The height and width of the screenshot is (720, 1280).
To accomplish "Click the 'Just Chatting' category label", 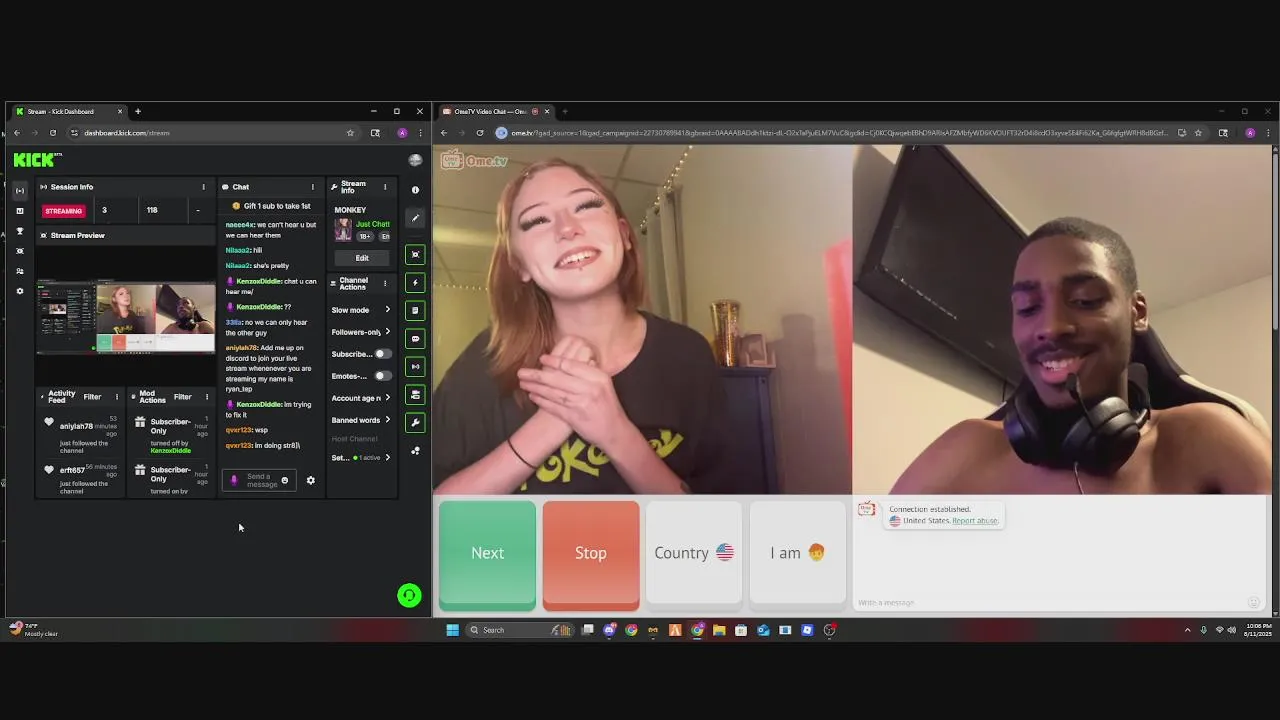I will (x=373, y=225).
